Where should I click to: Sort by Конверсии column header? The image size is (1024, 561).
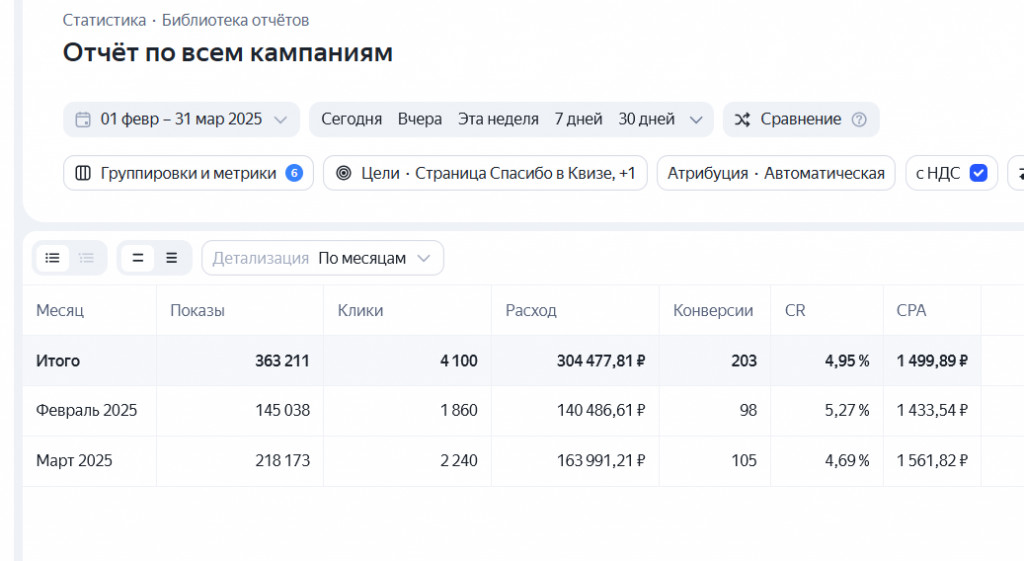click(x=713, y=310)
